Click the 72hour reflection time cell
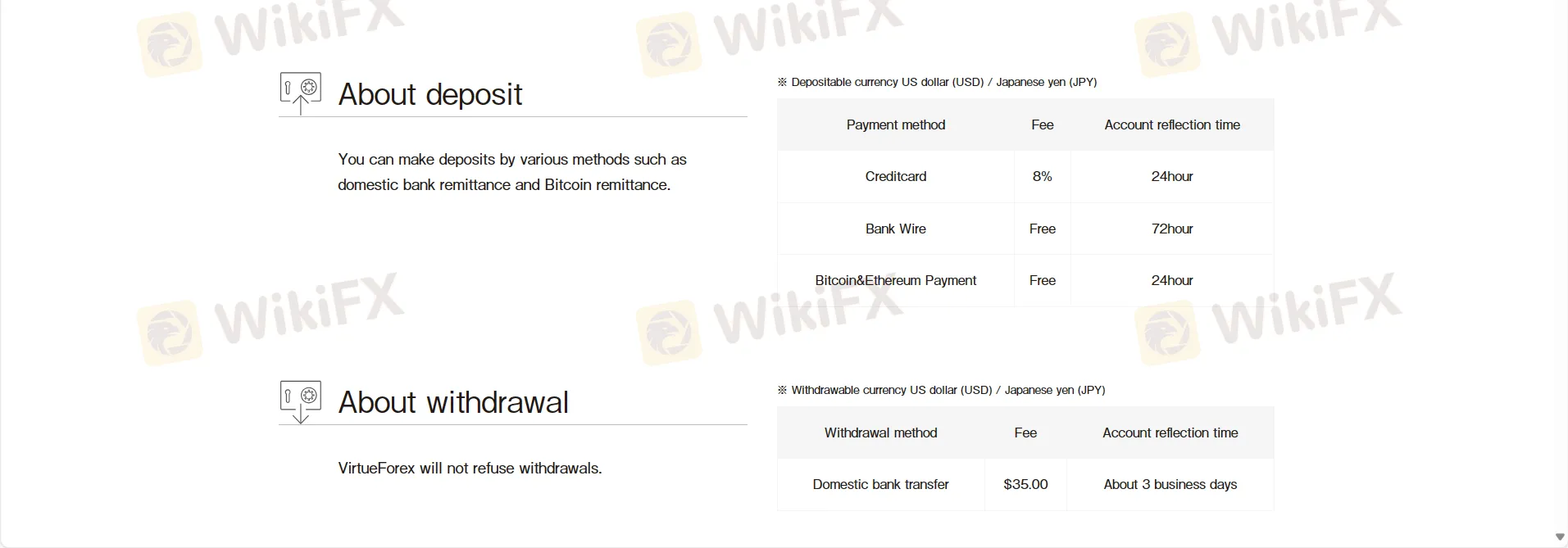The image size is (1568, 548). [x=1171, y=229]
